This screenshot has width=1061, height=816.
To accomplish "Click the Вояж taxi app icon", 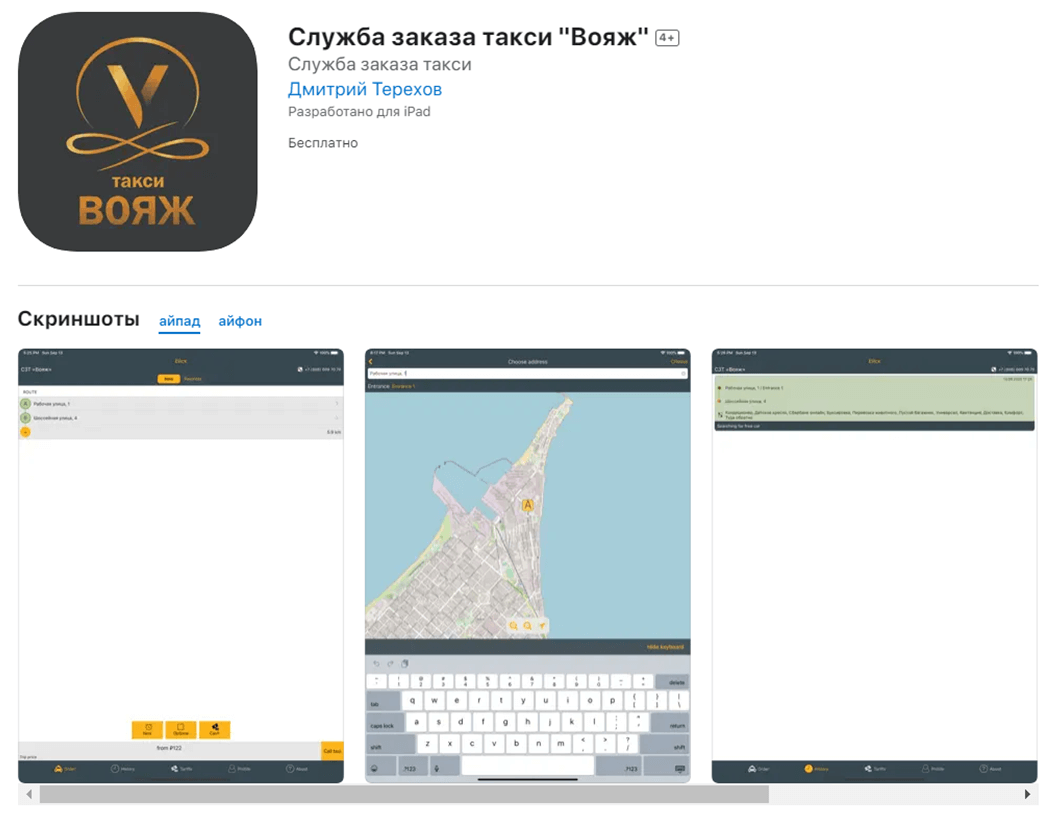I will (137, 131).
